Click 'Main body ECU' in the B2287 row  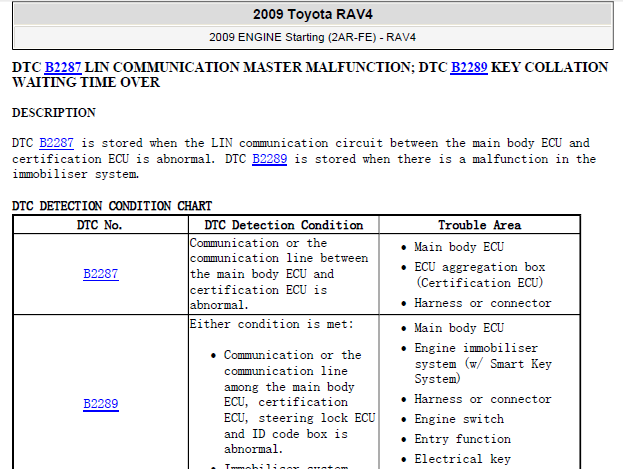459,247
